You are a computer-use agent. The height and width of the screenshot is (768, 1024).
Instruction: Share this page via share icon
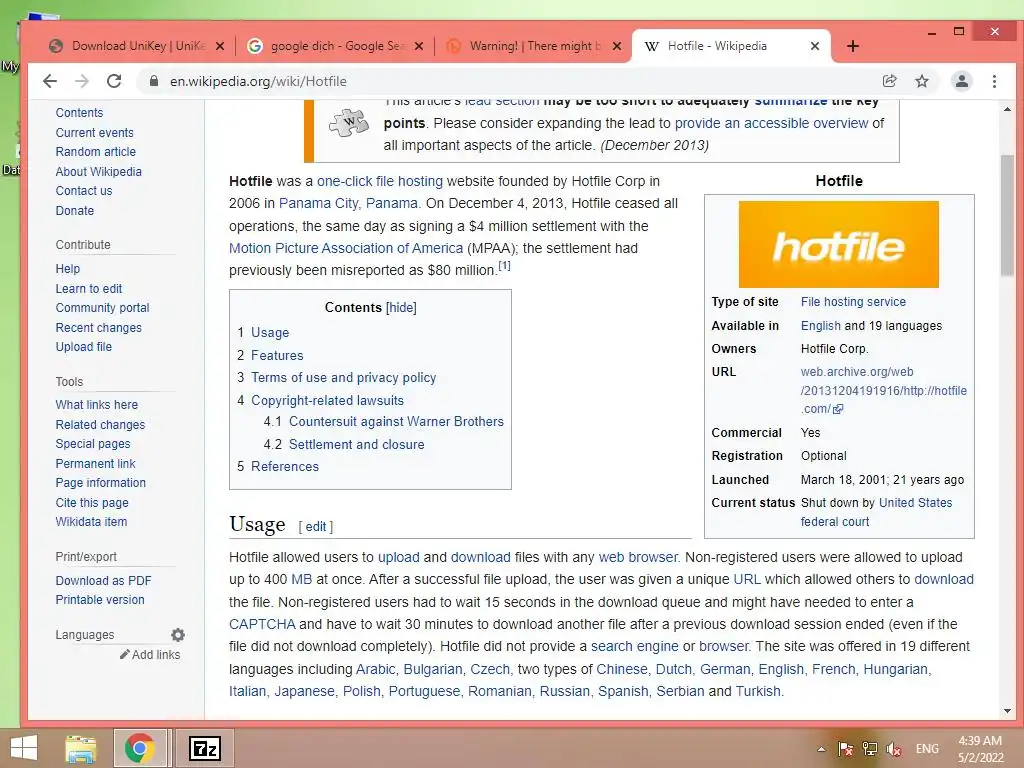889,81
